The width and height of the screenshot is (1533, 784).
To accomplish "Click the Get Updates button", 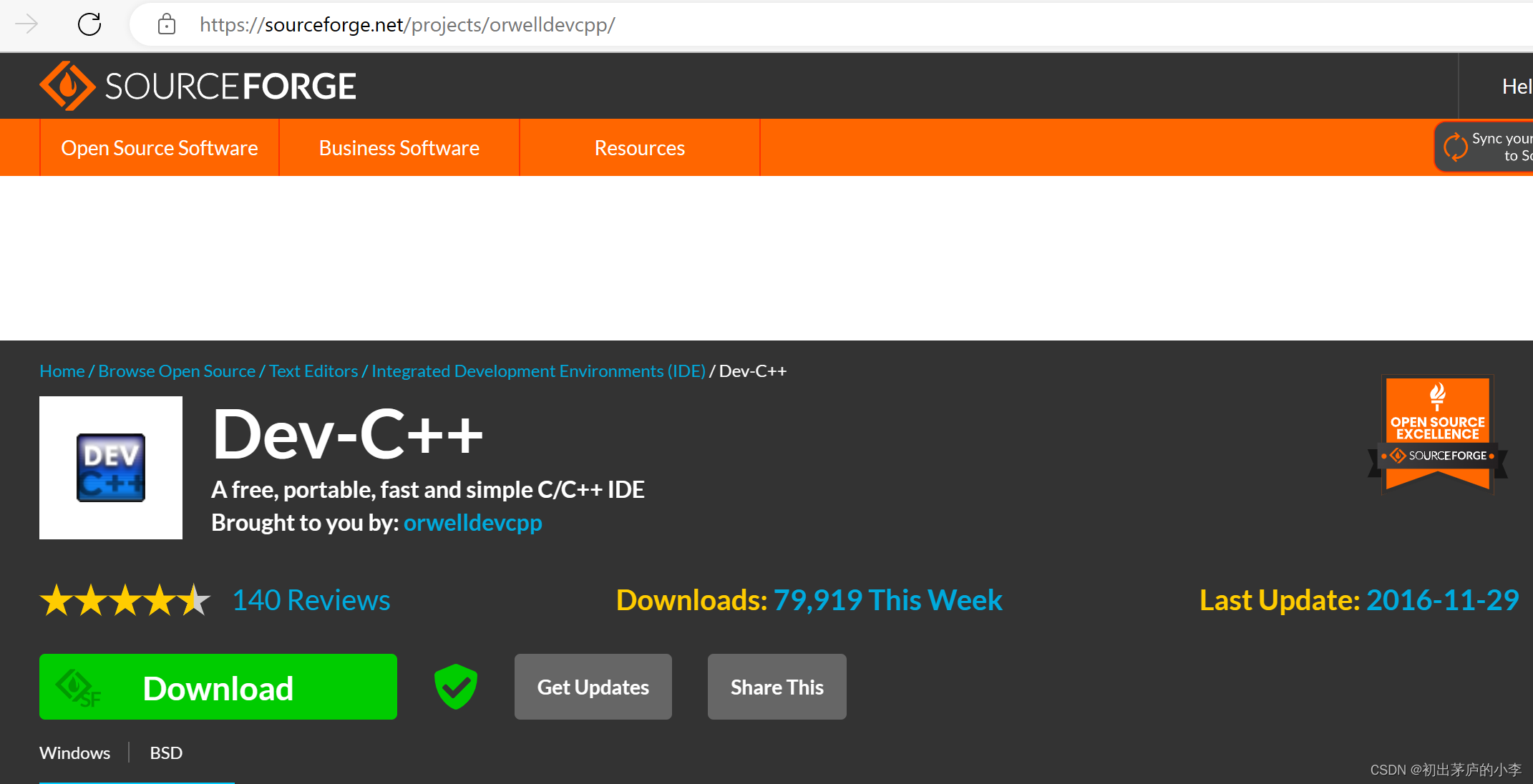I will (x=593, y=687).
